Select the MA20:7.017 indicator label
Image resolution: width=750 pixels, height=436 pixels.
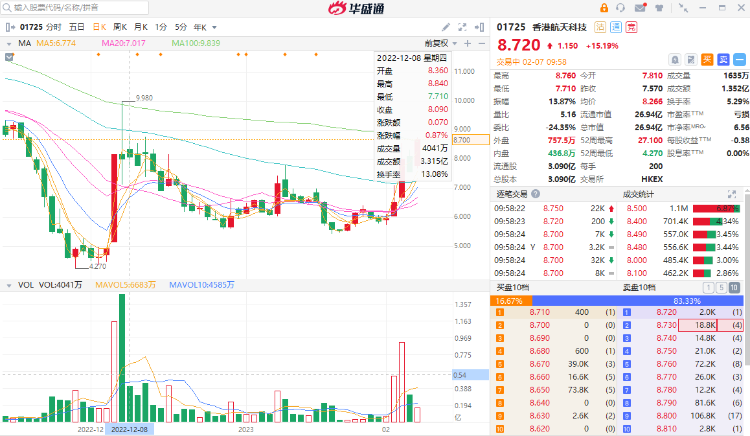coord(123,44)
